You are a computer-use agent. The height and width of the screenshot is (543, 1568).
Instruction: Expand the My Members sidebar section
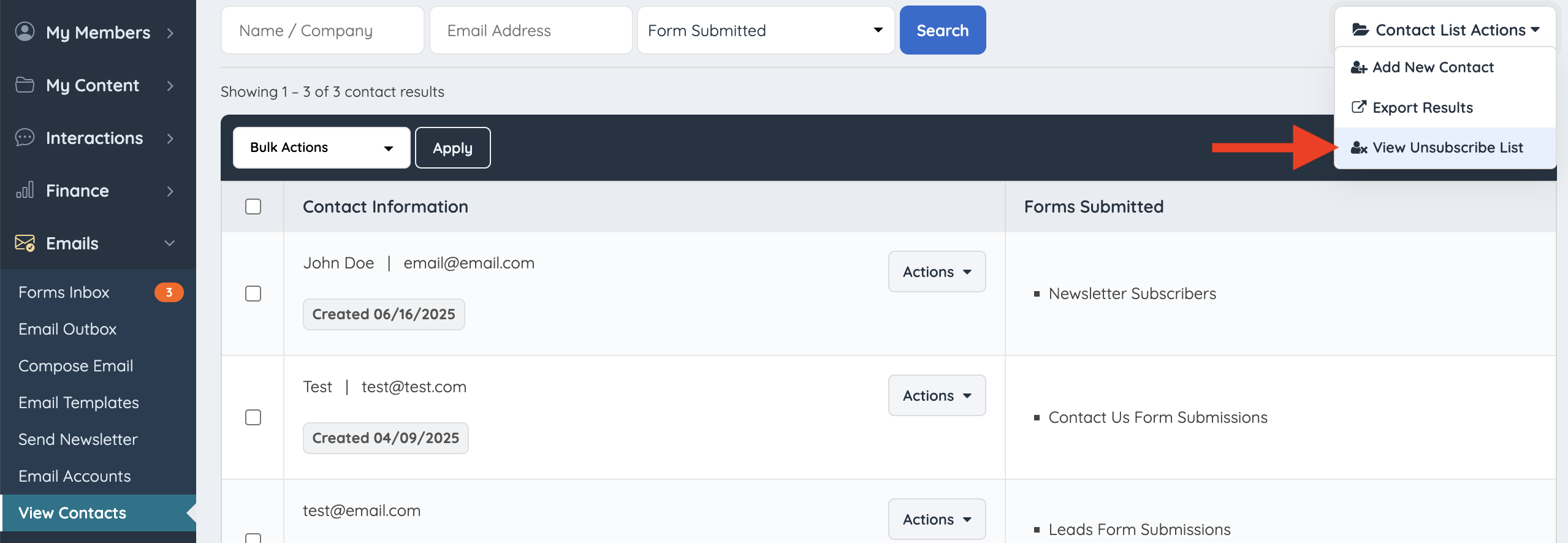pos(170,32)
